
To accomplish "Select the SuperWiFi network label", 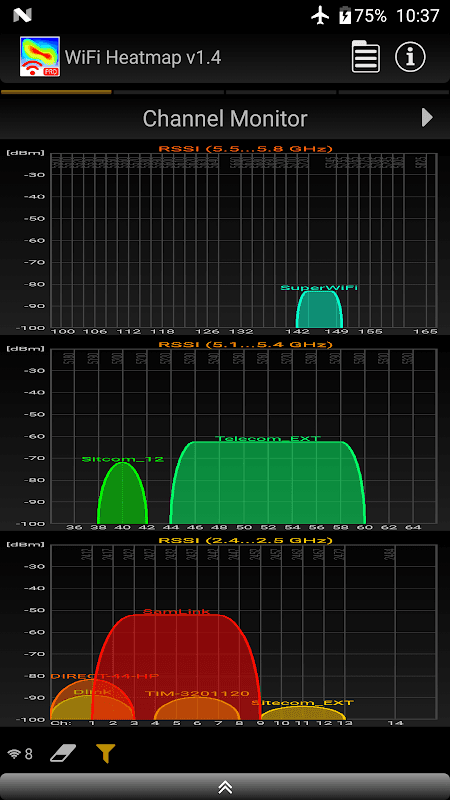I will (x=319, y=287).
